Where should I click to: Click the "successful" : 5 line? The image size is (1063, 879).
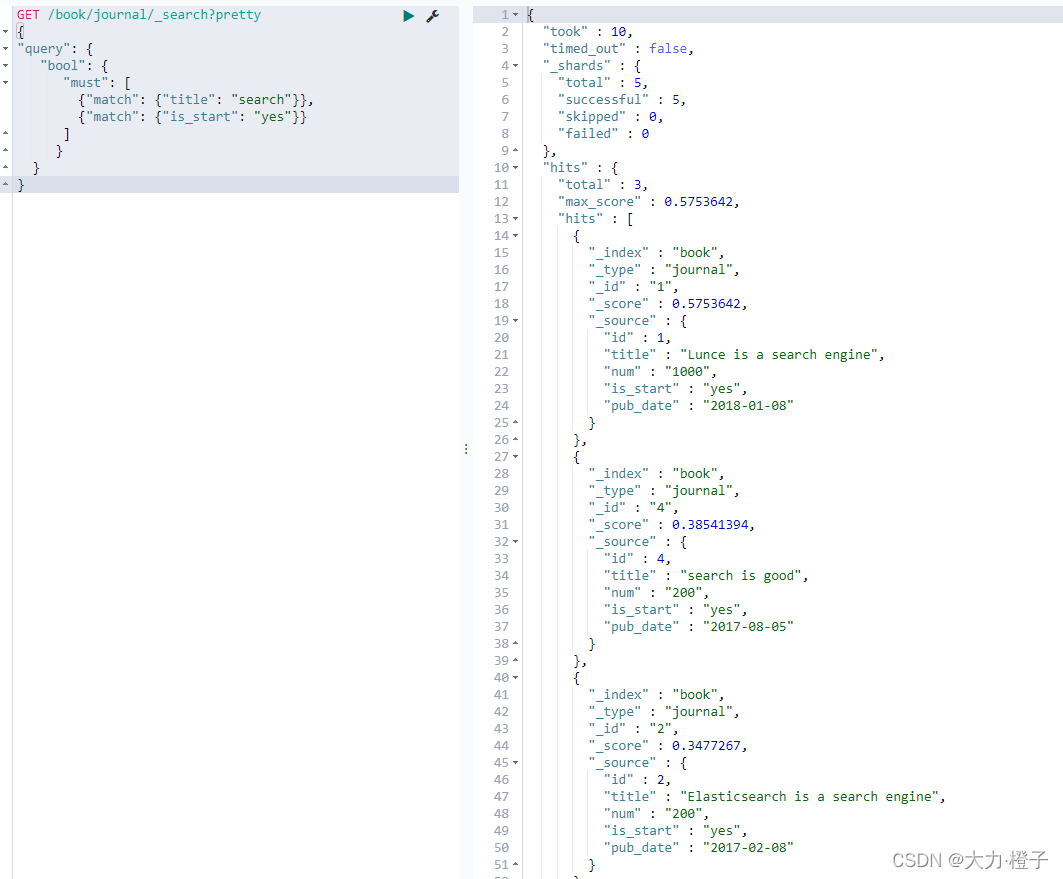coord(622,100)
